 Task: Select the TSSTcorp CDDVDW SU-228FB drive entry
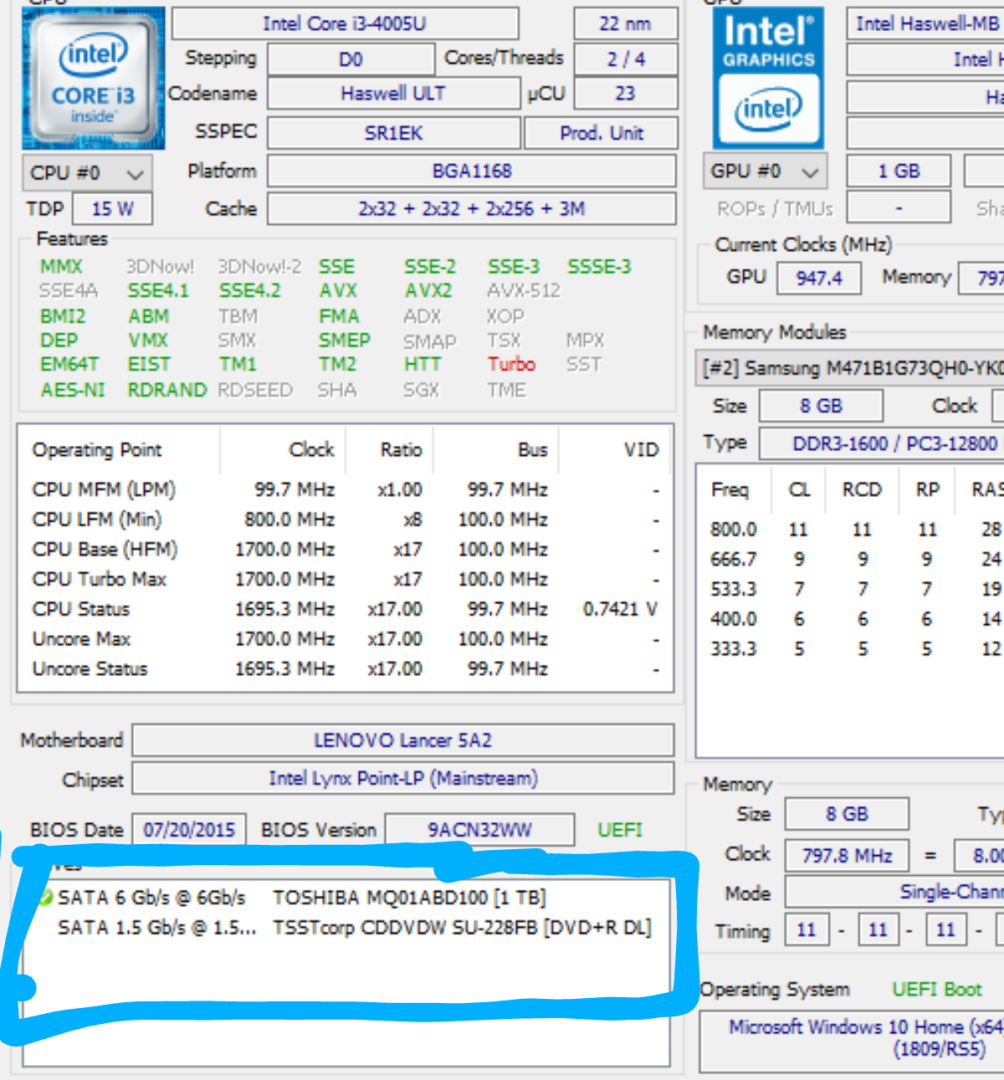(346, 928)
